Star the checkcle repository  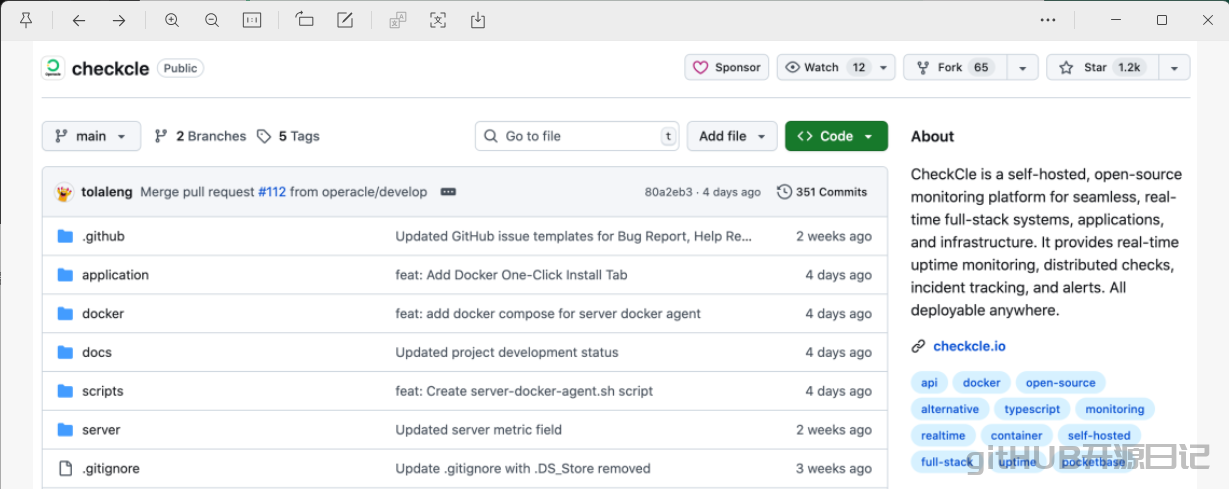1101,67
